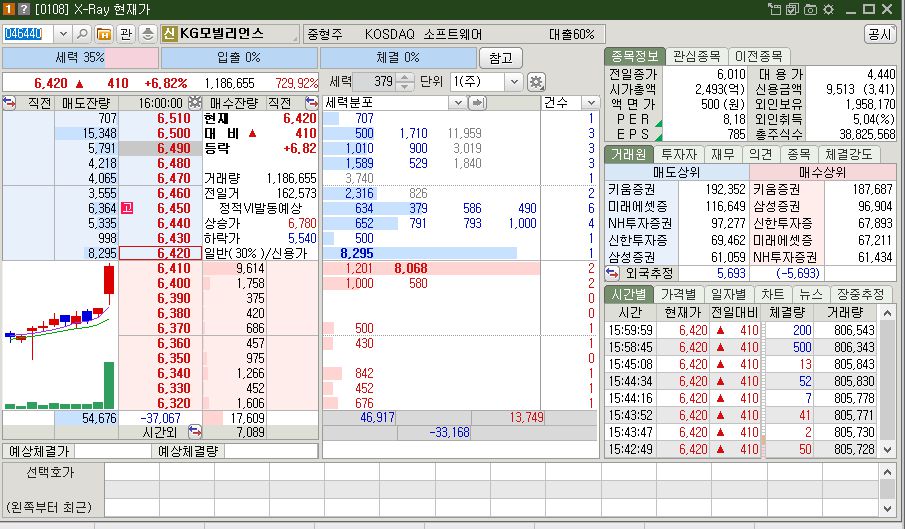
Task: Click the gear icon next to unit dropdown
Action: click(x=536, y=82)
